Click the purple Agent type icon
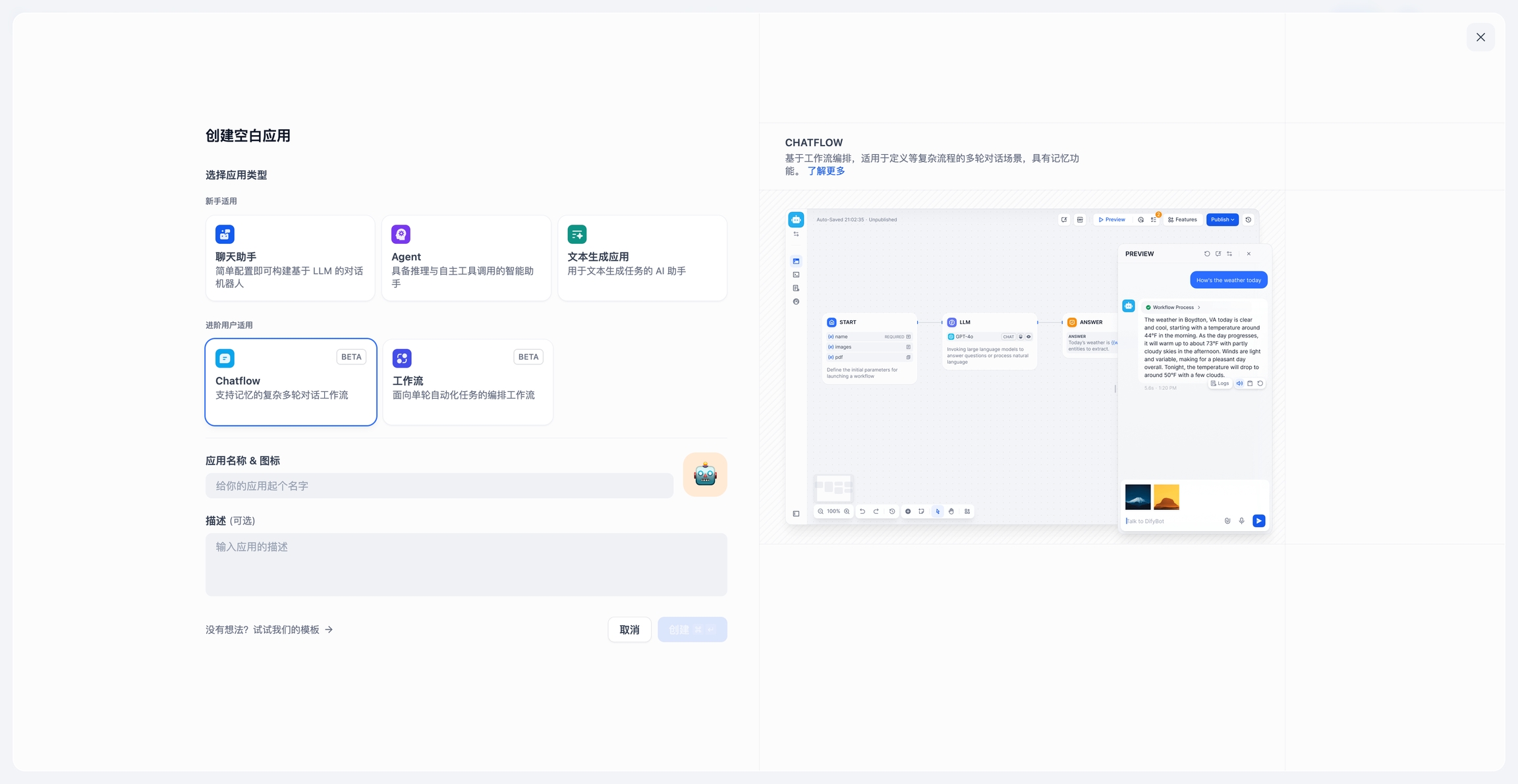Screen dimensions: 1518x784 click(401, 235)
